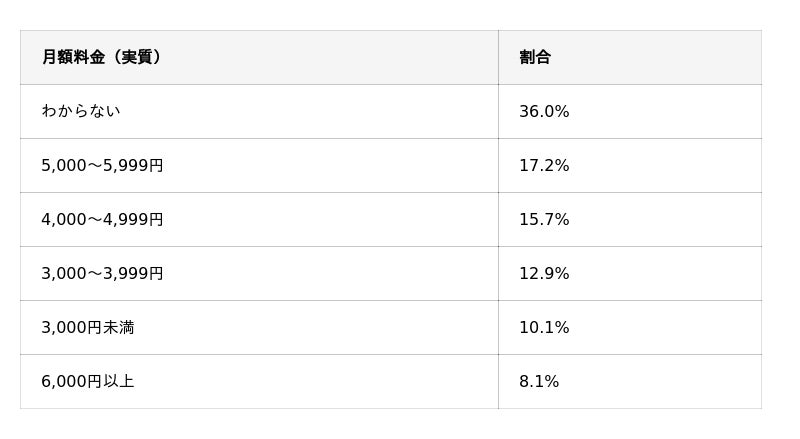Select the 3,000円未満 cell
Image resolution: width=800 pixels, height=439 pixels.
pyautogui.click(x=259, y=328)
